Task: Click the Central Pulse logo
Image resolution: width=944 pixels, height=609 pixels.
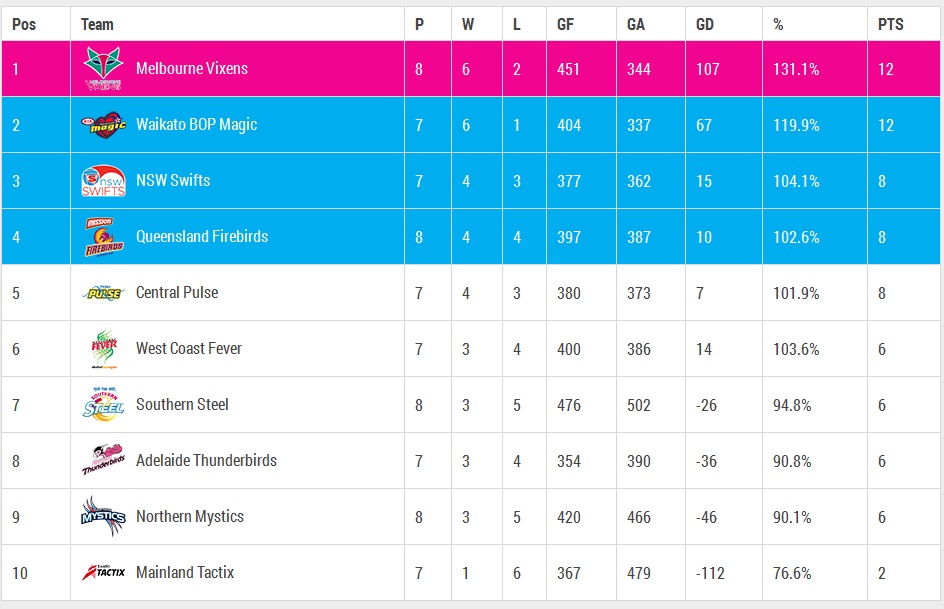Action: tap(103, 293)
